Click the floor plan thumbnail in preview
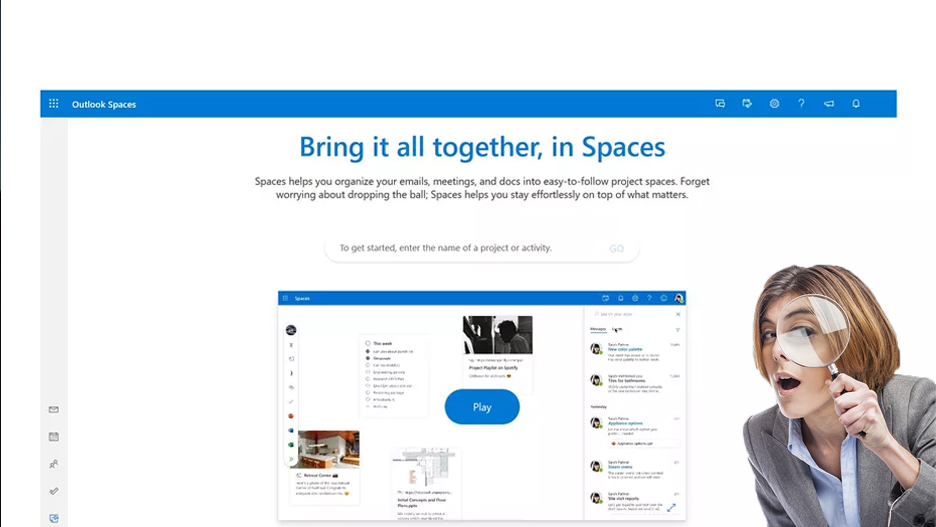 (426, 468)
